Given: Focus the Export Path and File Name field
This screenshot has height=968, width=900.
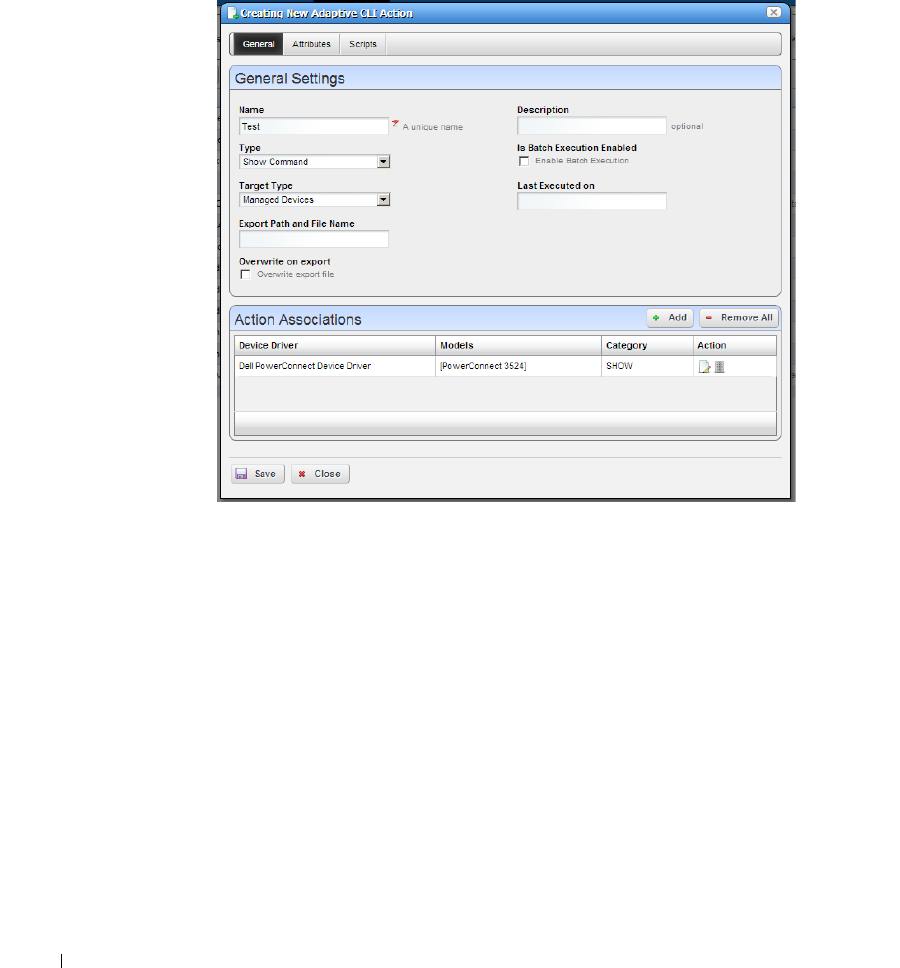Looking at the screenshot, I should (314, 239).
